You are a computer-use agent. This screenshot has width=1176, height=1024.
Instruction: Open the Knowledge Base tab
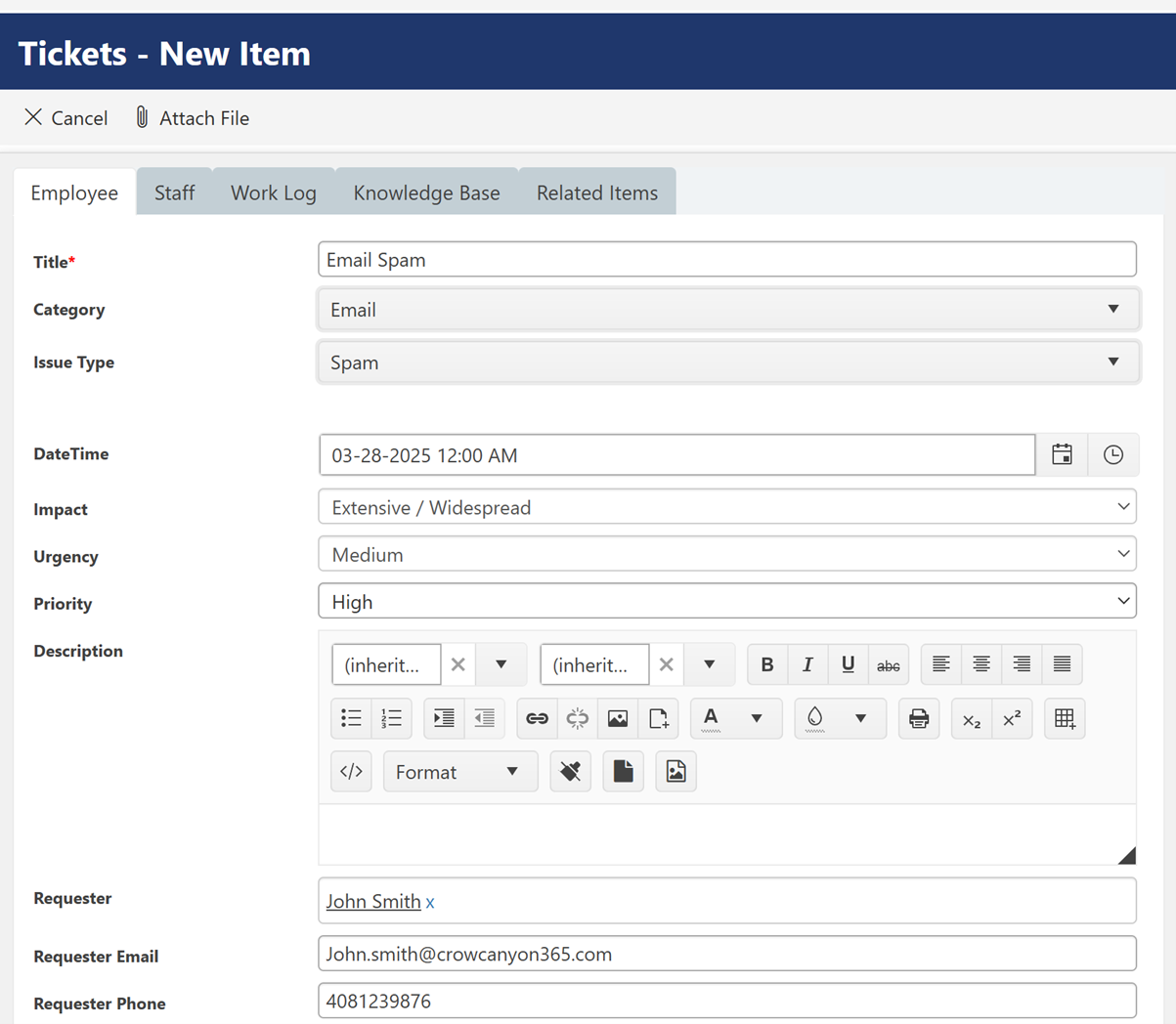(426, 192)
